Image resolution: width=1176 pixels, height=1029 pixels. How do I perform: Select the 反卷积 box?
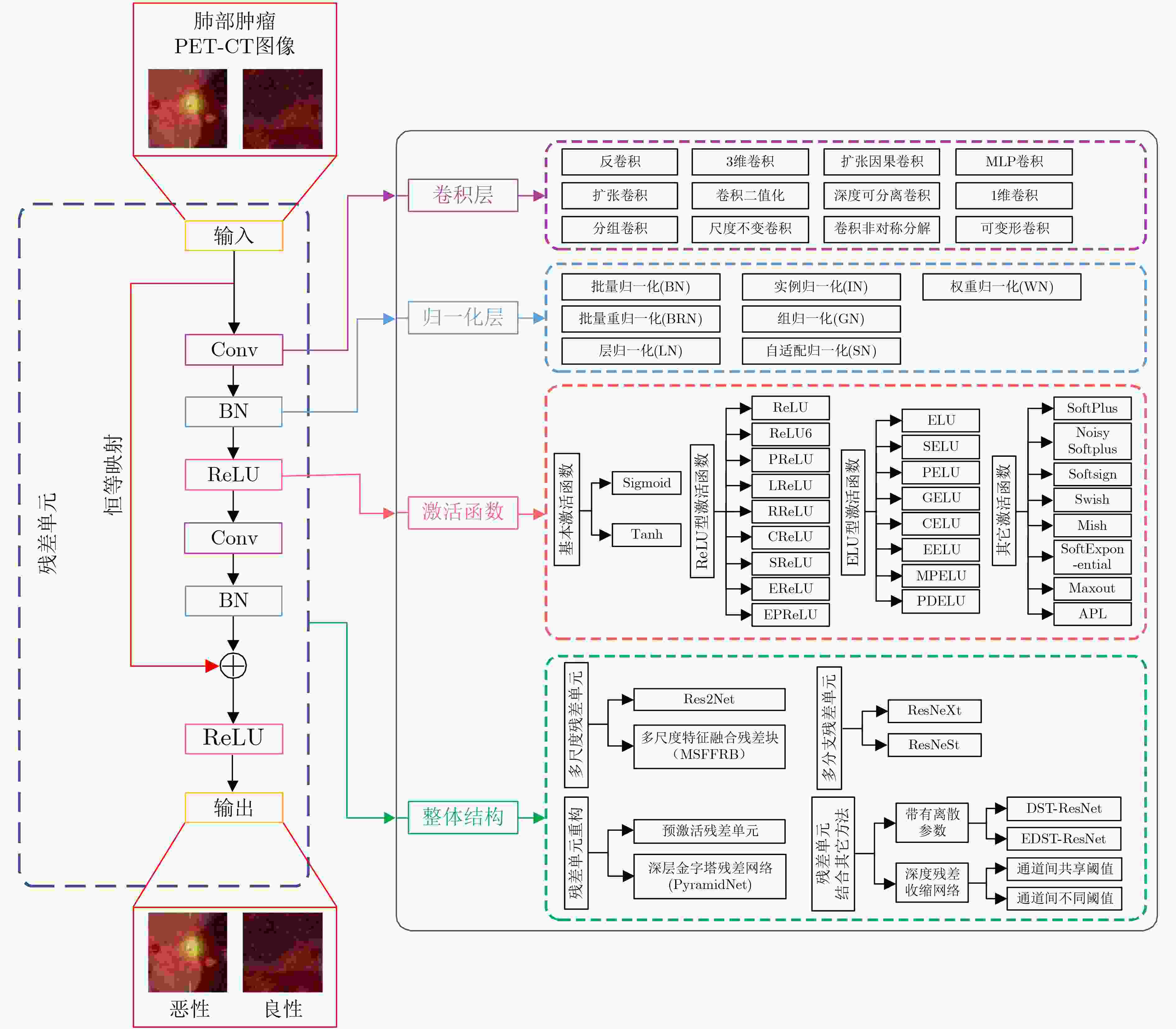coord(620,162)
